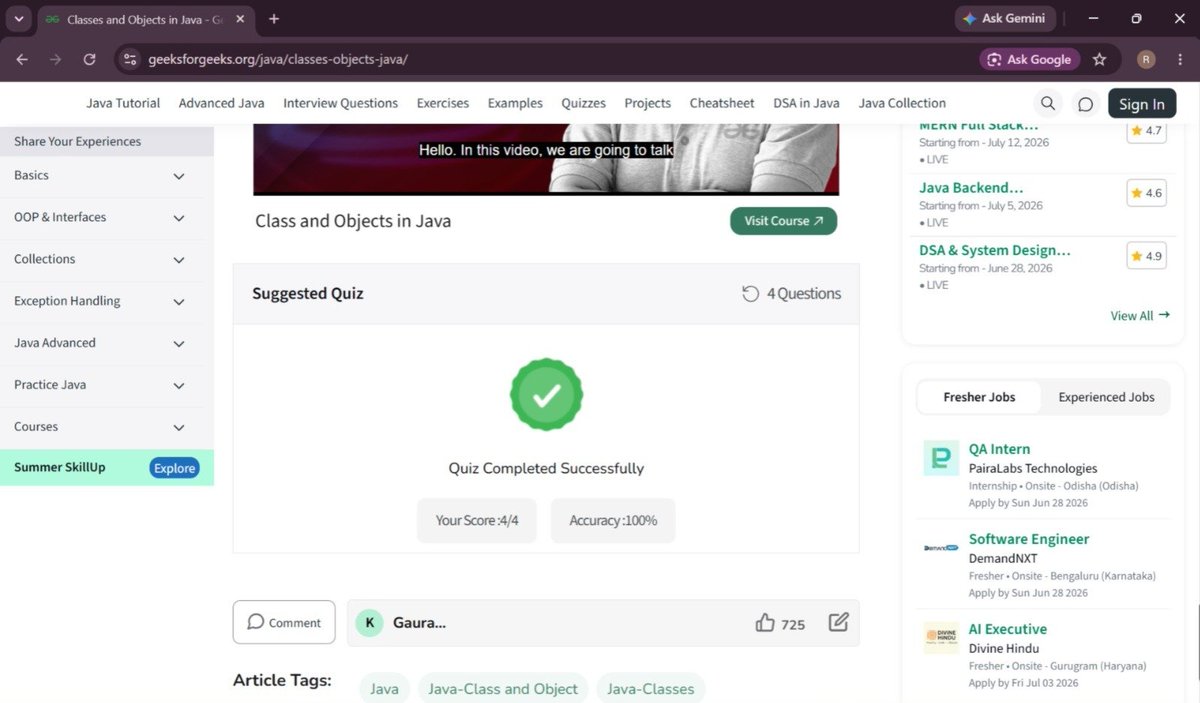The height and width of the screenshot is (703, 1200).
Task: Select the Java-Classes article tag
Action: pyautogui.click(x=650, y=689)
